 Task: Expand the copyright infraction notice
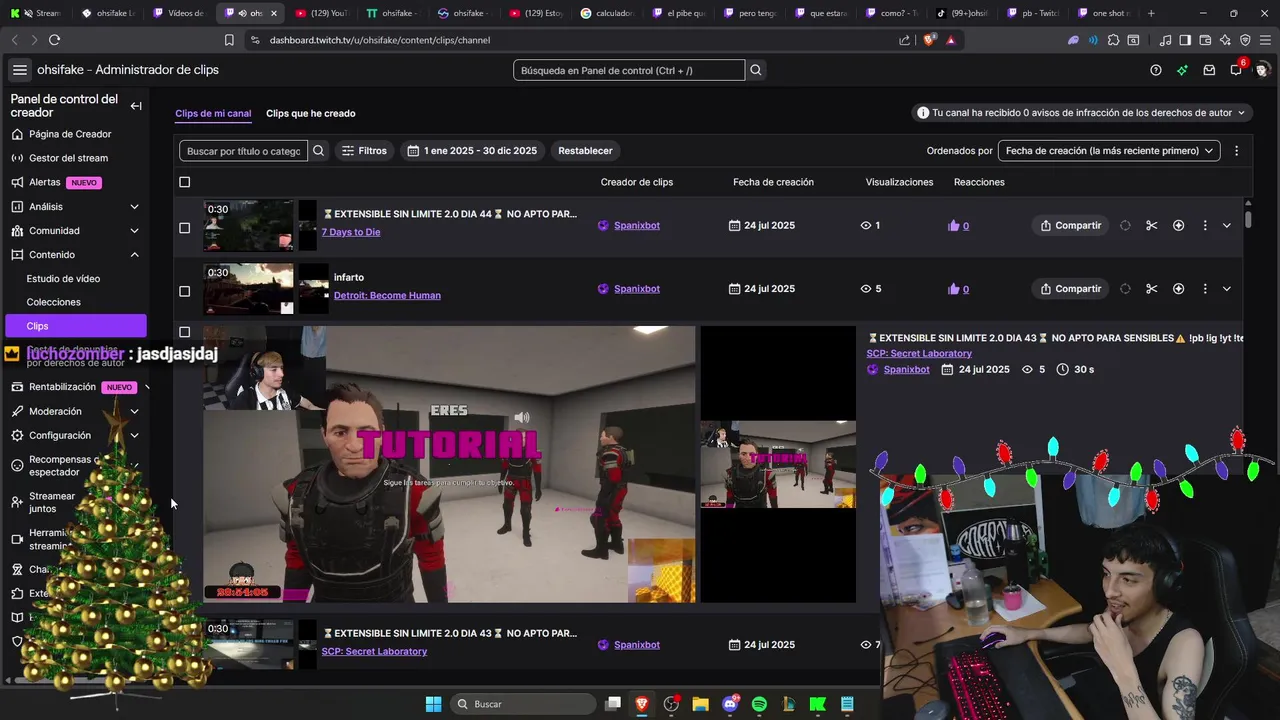pyautogui.click(x=1082, y=113)
